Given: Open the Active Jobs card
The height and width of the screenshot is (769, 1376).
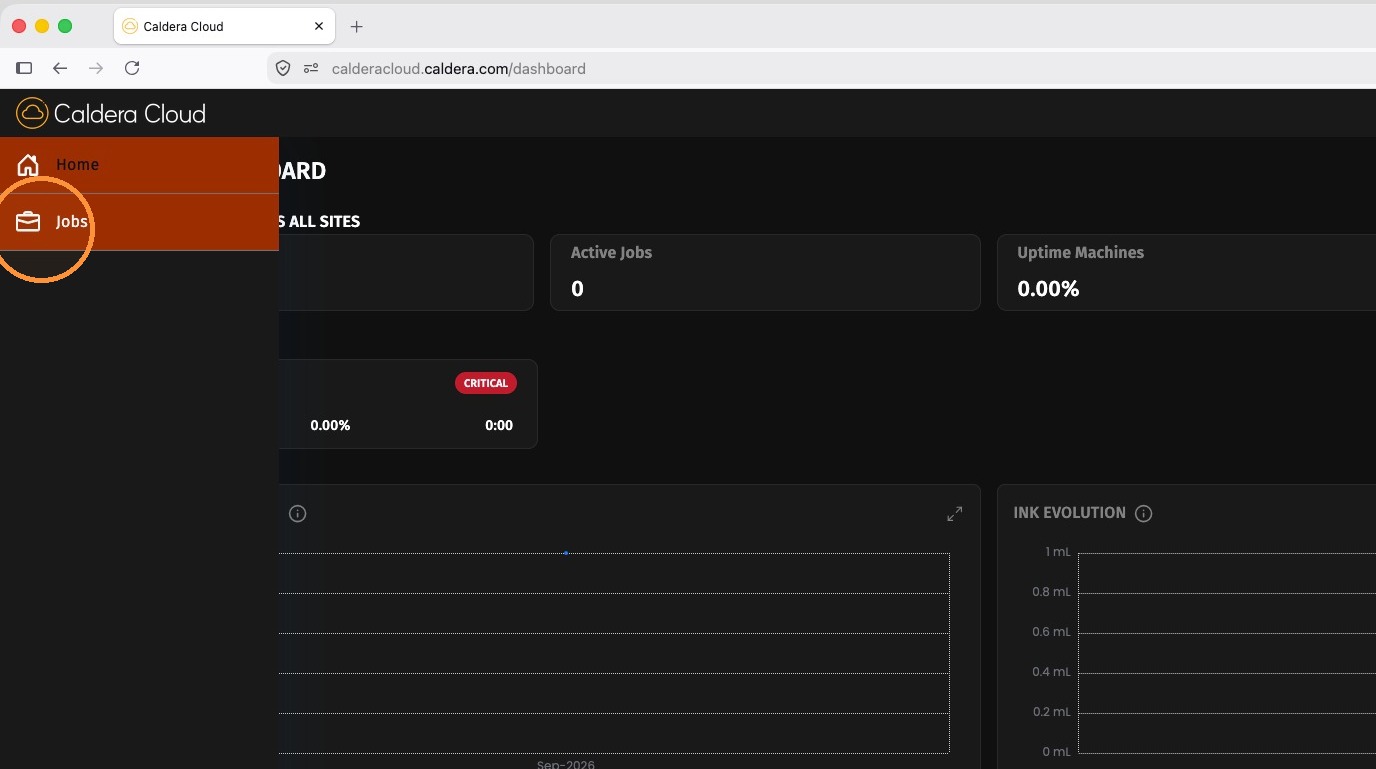Looking at the screenshot, I should point(765,272).
